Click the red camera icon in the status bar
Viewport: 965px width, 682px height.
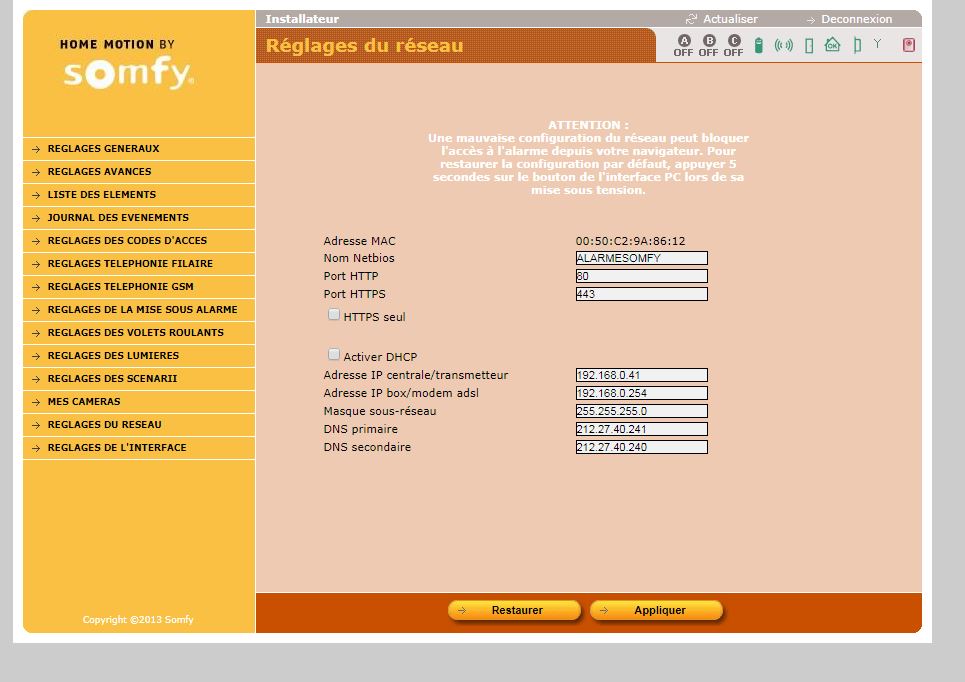tap(908, 45)
